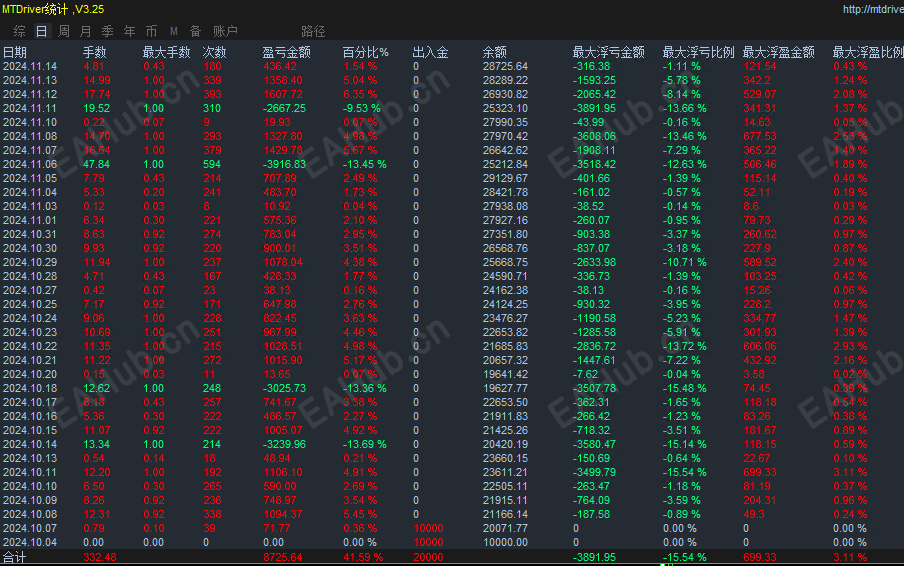Screen dimensions: 904x566
Task: Select the balance 24590.71
Action: pyautogui.click(x=505, y=277)
